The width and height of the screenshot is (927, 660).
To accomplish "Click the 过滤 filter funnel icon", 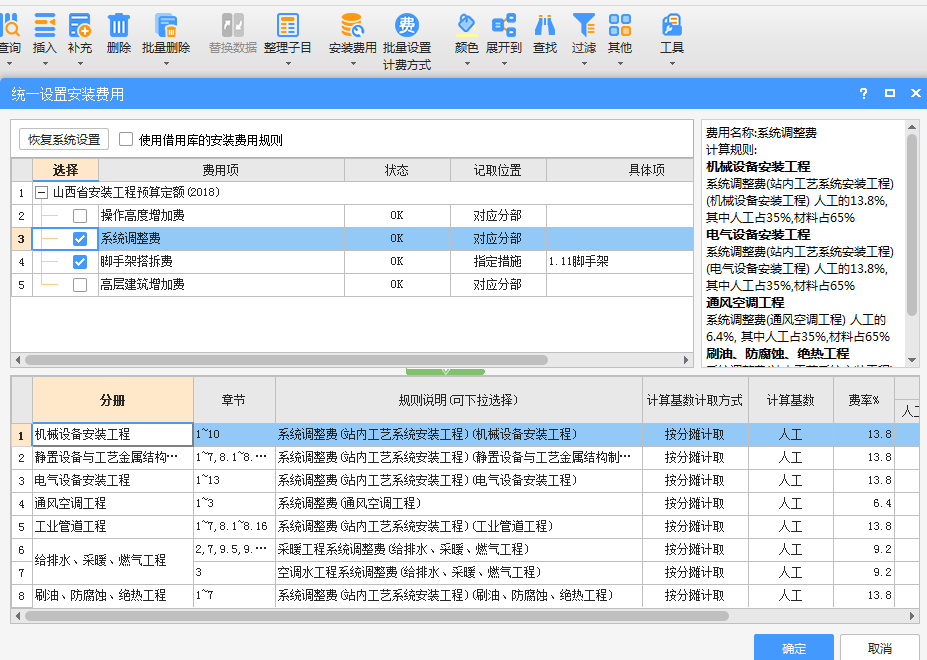I will (584, 25).
